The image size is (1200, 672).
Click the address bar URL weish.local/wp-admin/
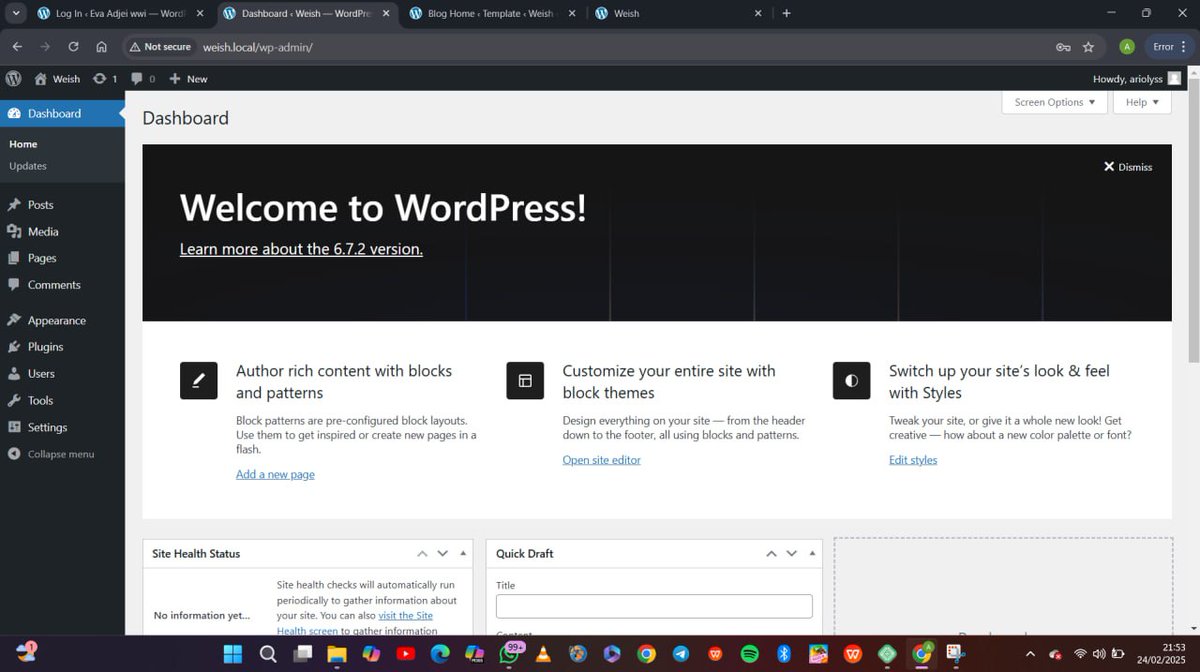(x=258, y=47)
